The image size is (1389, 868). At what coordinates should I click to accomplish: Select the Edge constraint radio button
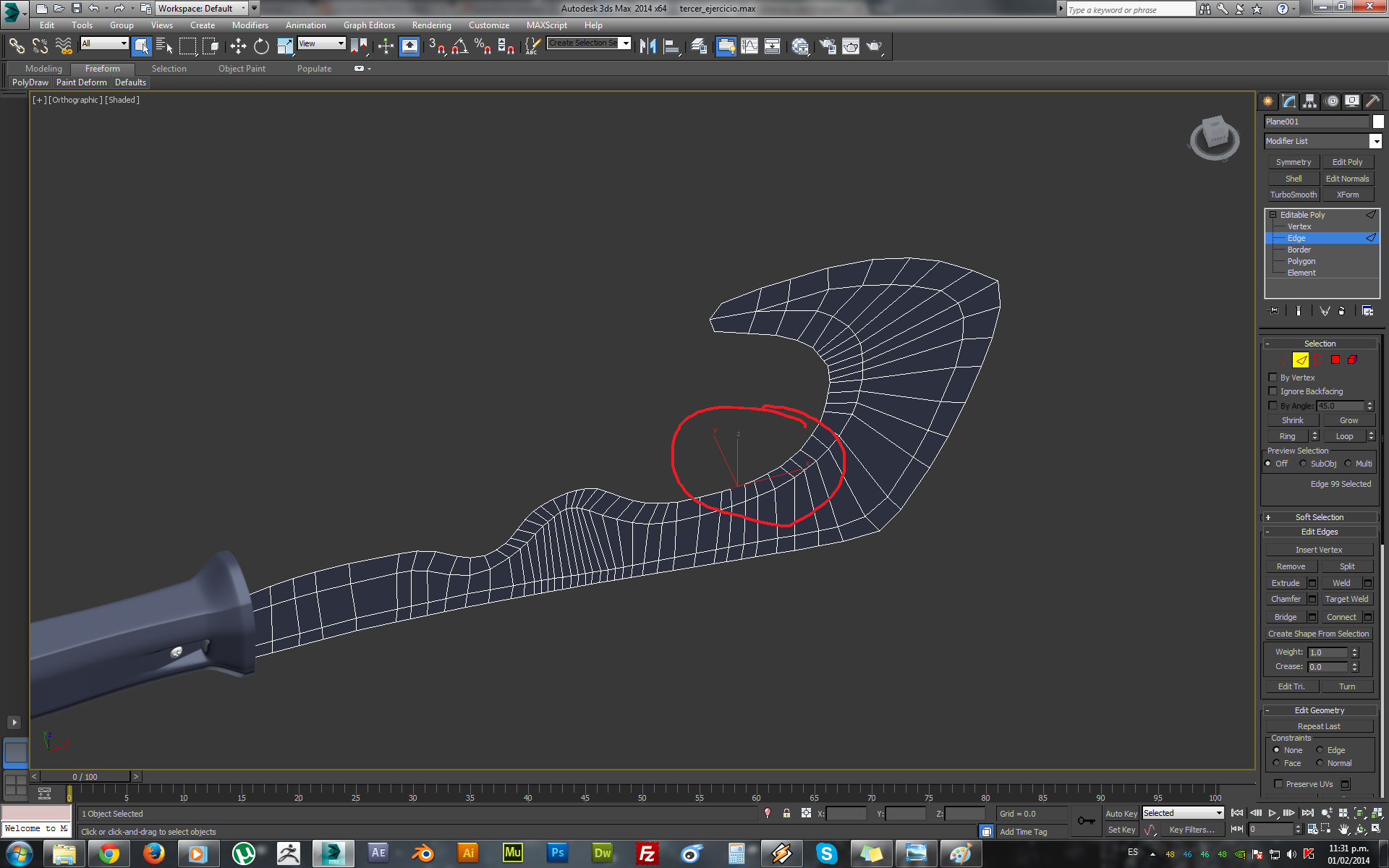pos(1320,750)
